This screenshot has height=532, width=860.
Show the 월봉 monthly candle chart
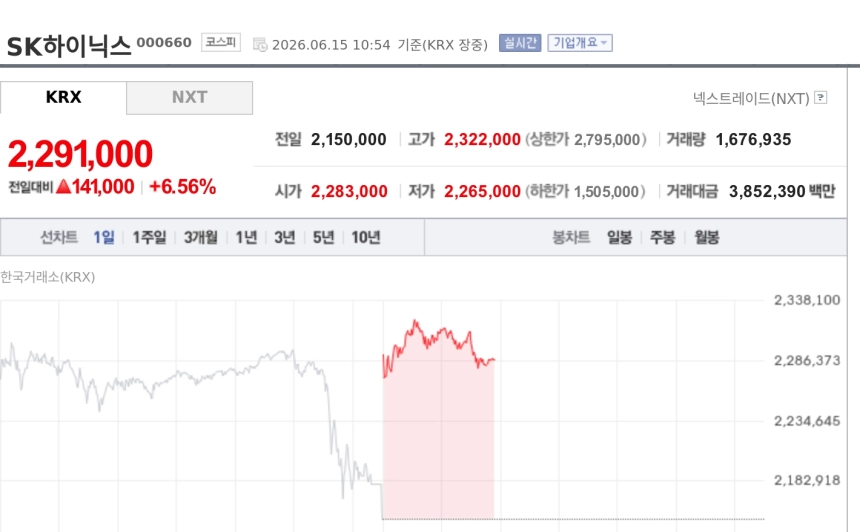(706, 237)
